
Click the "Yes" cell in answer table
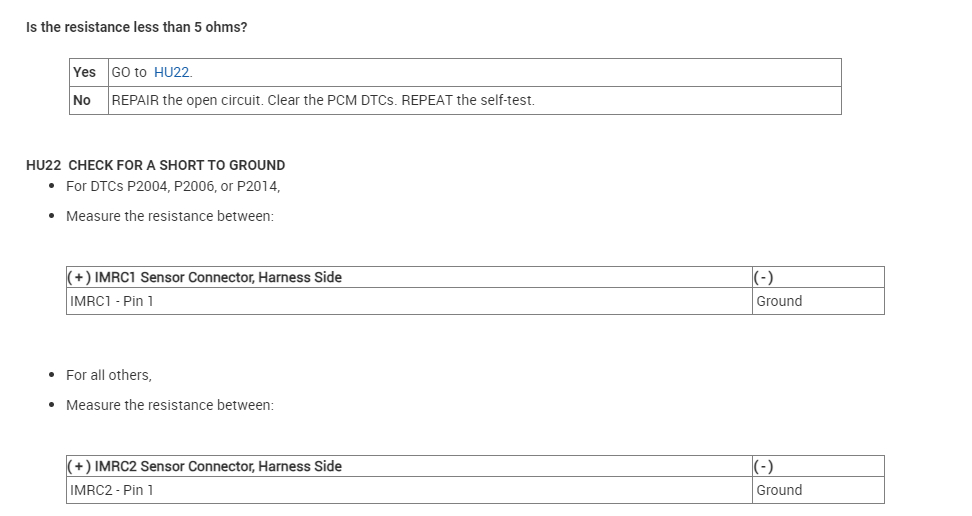pyautogui.click(x=85, y=73)
